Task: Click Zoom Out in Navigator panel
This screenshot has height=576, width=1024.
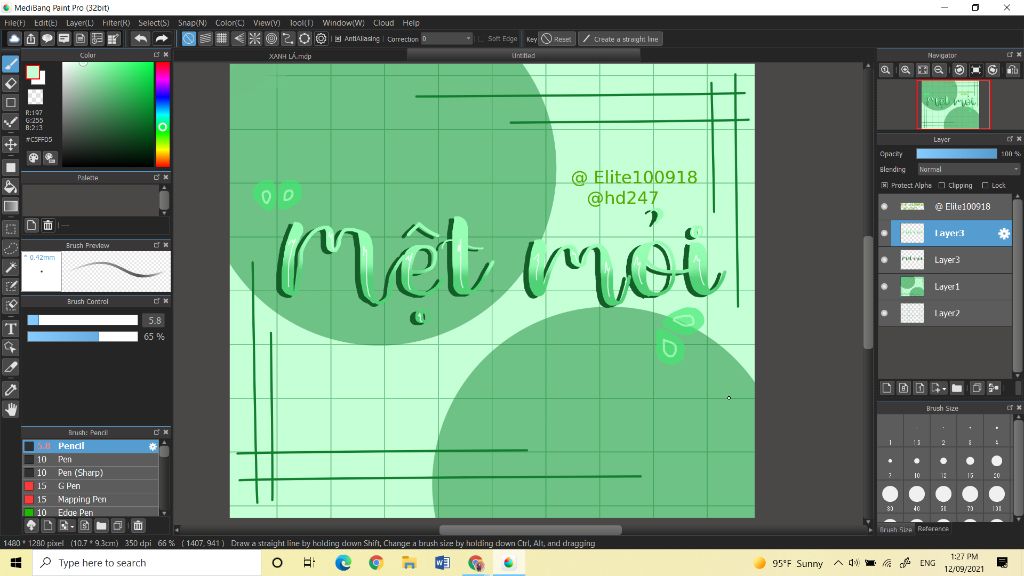Action: [939, 70]
